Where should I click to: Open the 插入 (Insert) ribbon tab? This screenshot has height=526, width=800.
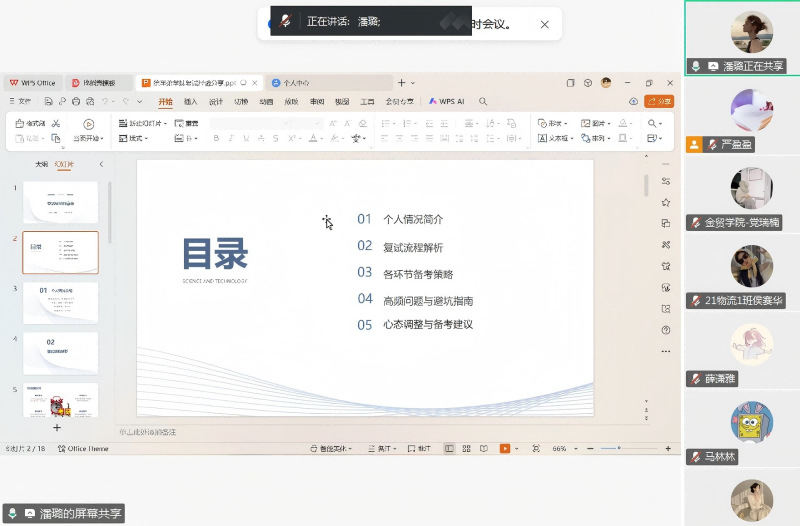190,101
